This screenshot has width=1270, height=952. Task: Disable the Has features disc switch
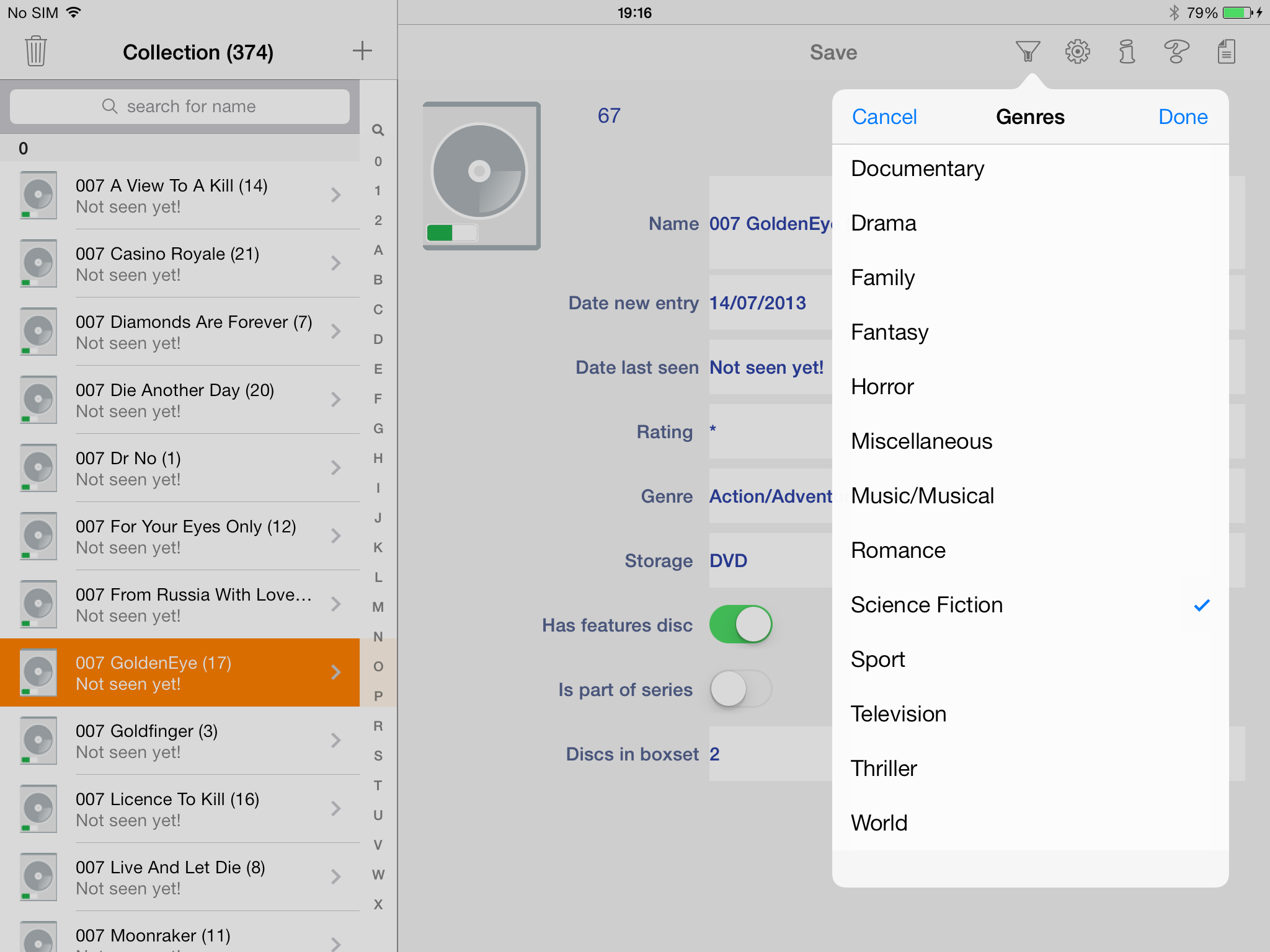740,624
